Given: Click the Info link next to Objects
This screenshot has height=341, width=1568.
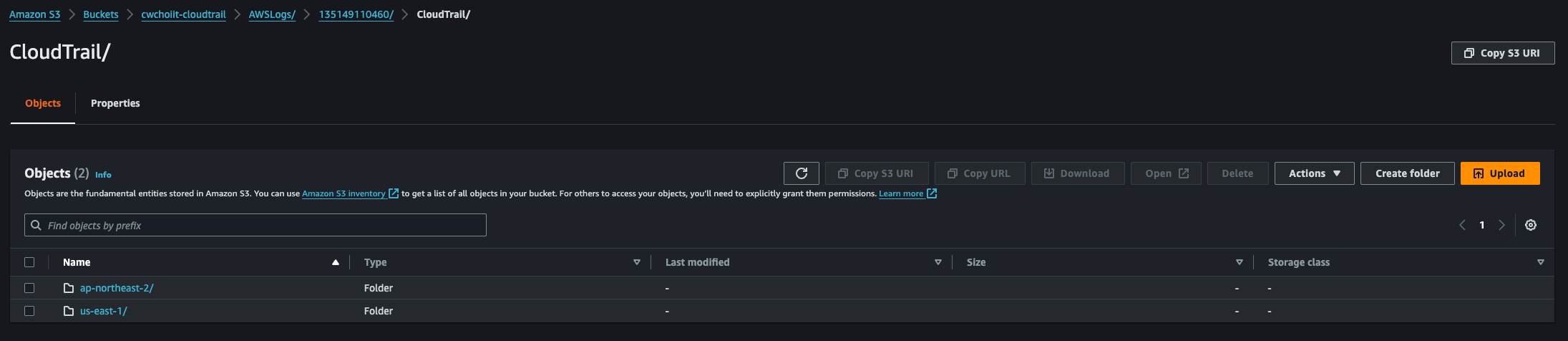Looking at the screenshot, I should (103, 174).
